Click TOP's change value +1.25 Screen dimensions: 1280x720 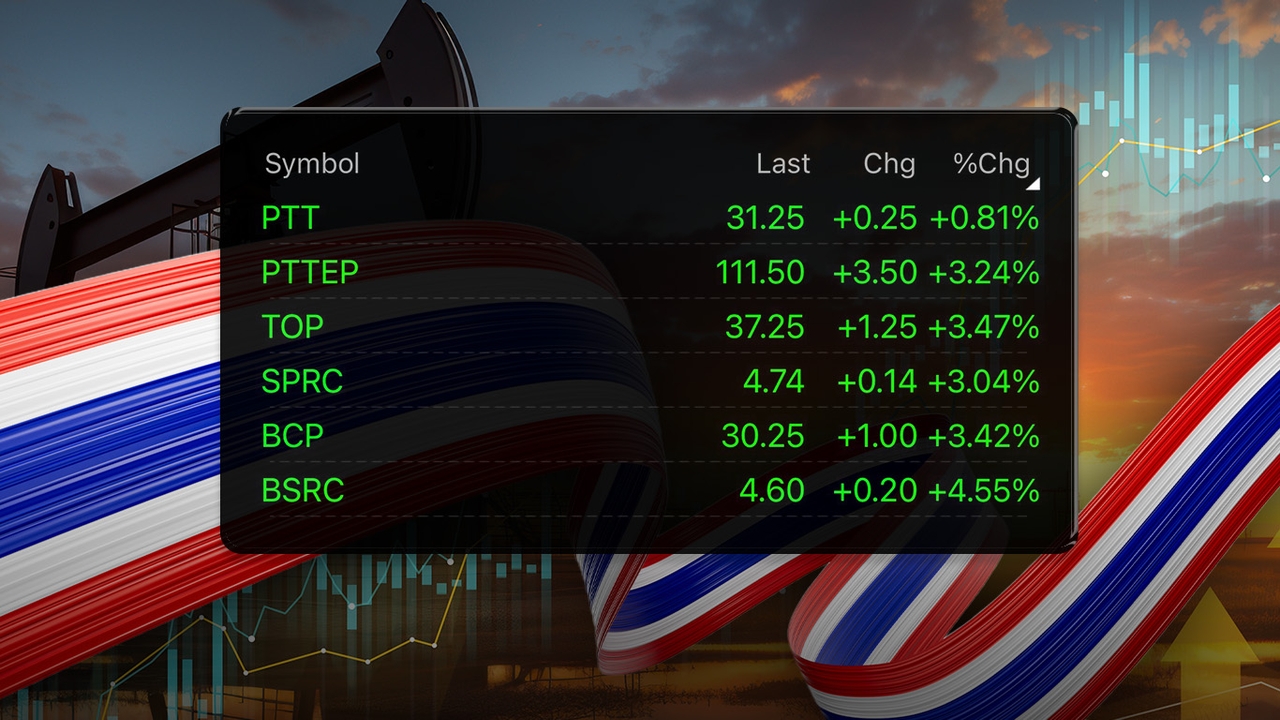[875, 327]
